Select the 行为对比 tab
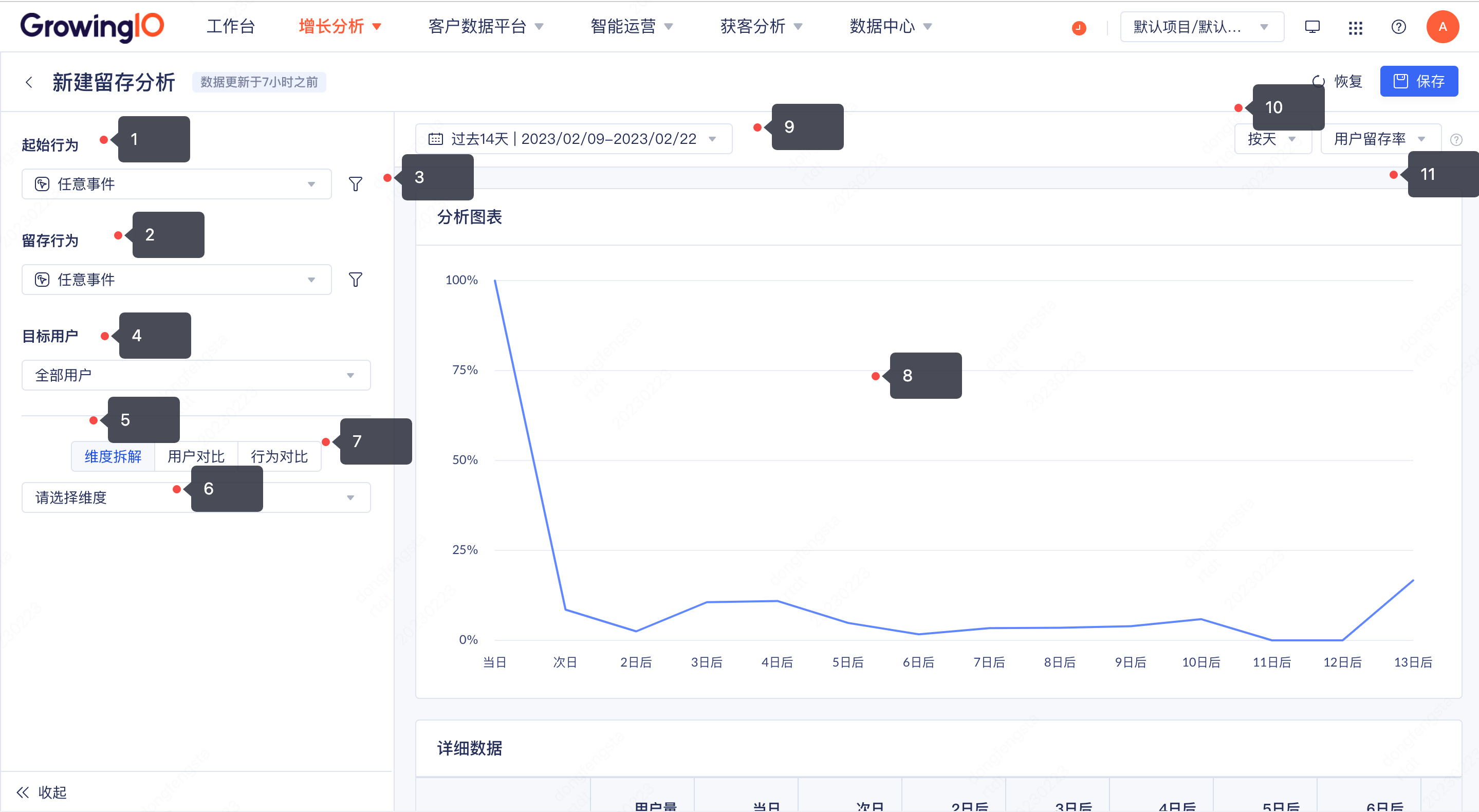The width and height of the screenshot is (1479, 812). click(279, 456)
